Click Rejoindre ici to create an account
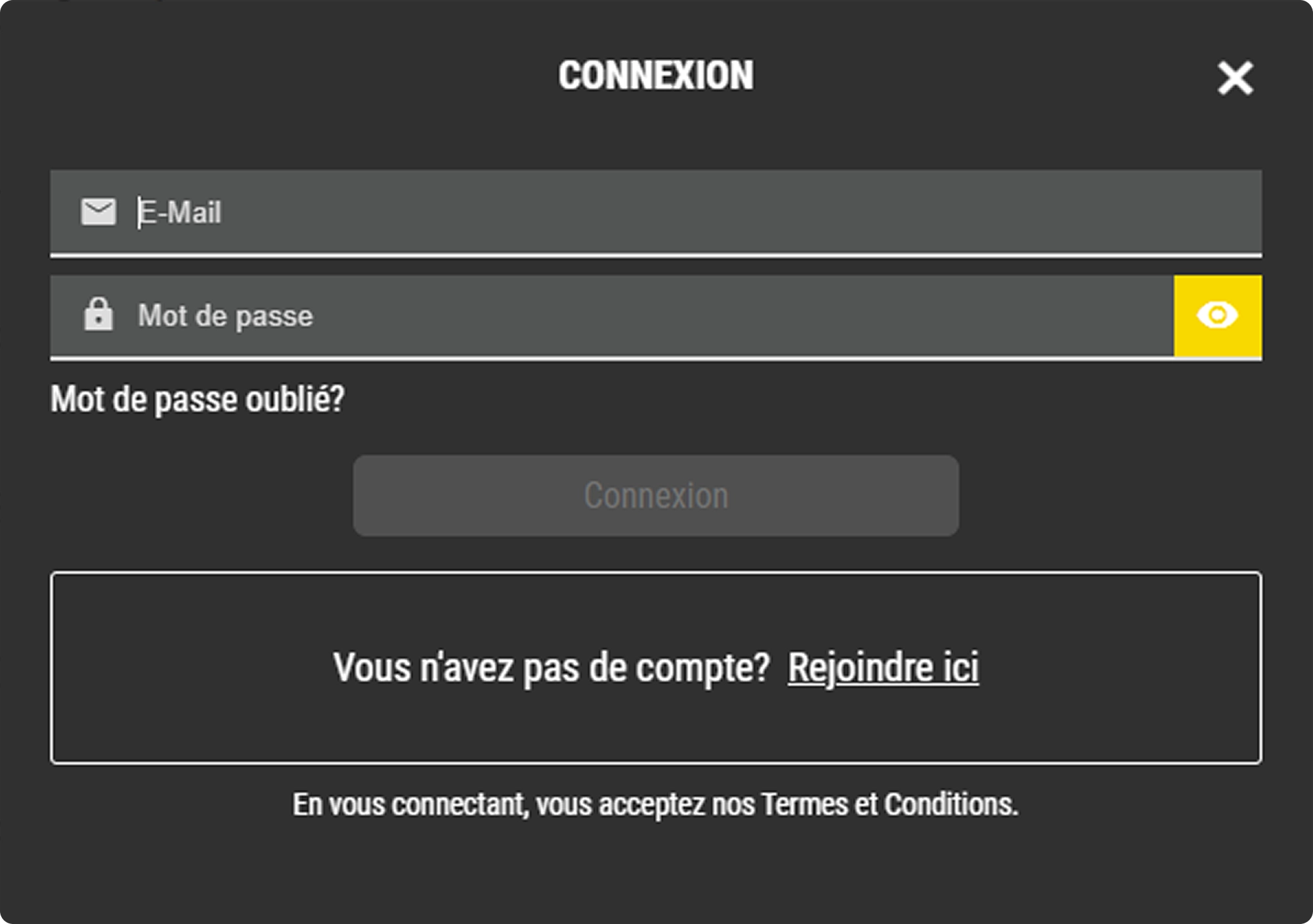The width and height of the screenshot is (1313, 924). tap(883, 667)
